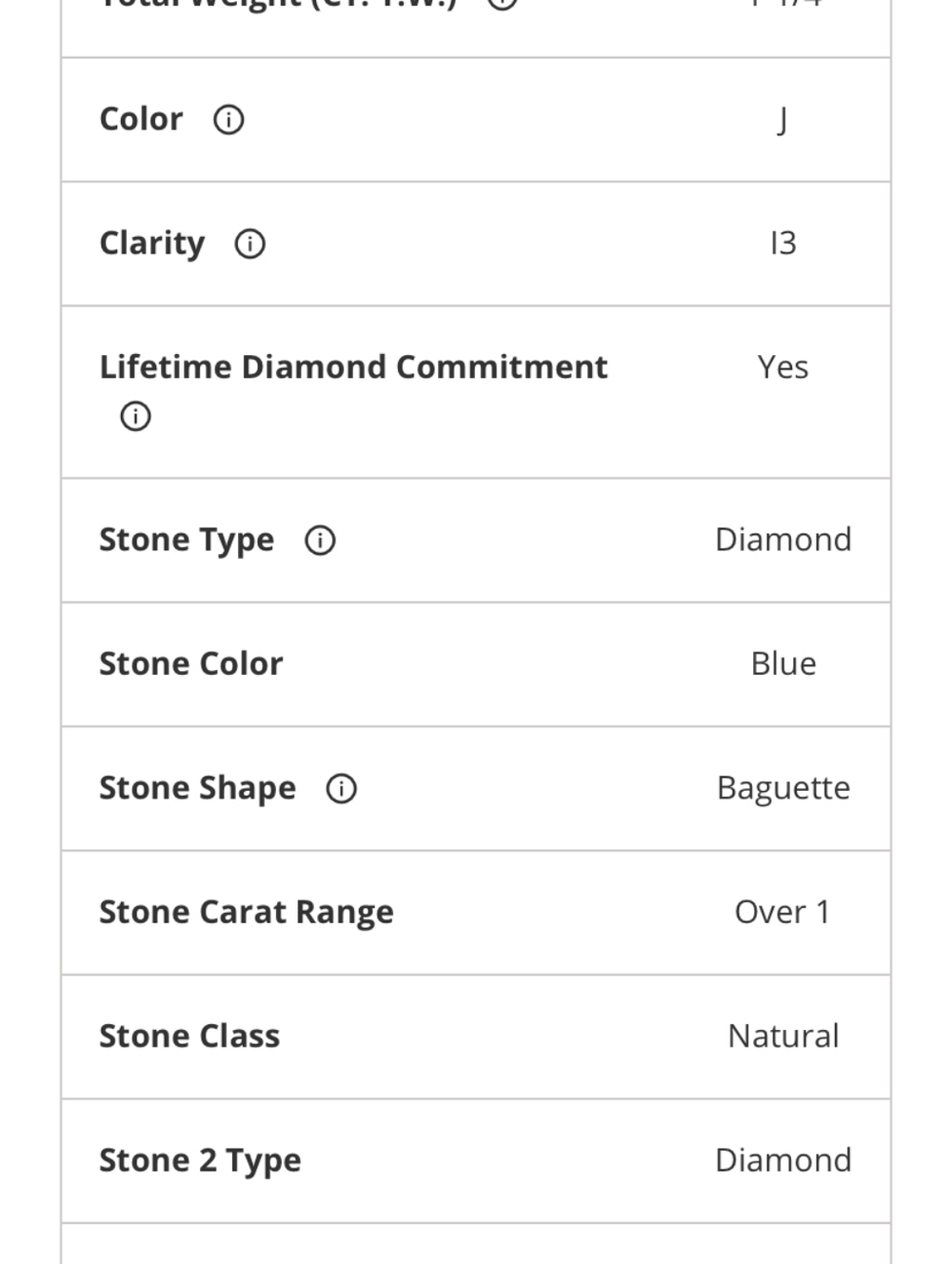Tap the Stone Type info icon
Viewport: 952px width, 1264px height.
pos(320,541)
